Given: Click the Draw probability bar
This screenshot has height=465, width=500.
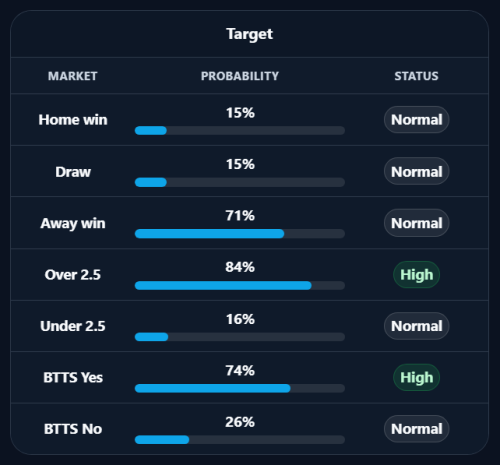Looking at the screenshot, I should [x=240, y=182].
